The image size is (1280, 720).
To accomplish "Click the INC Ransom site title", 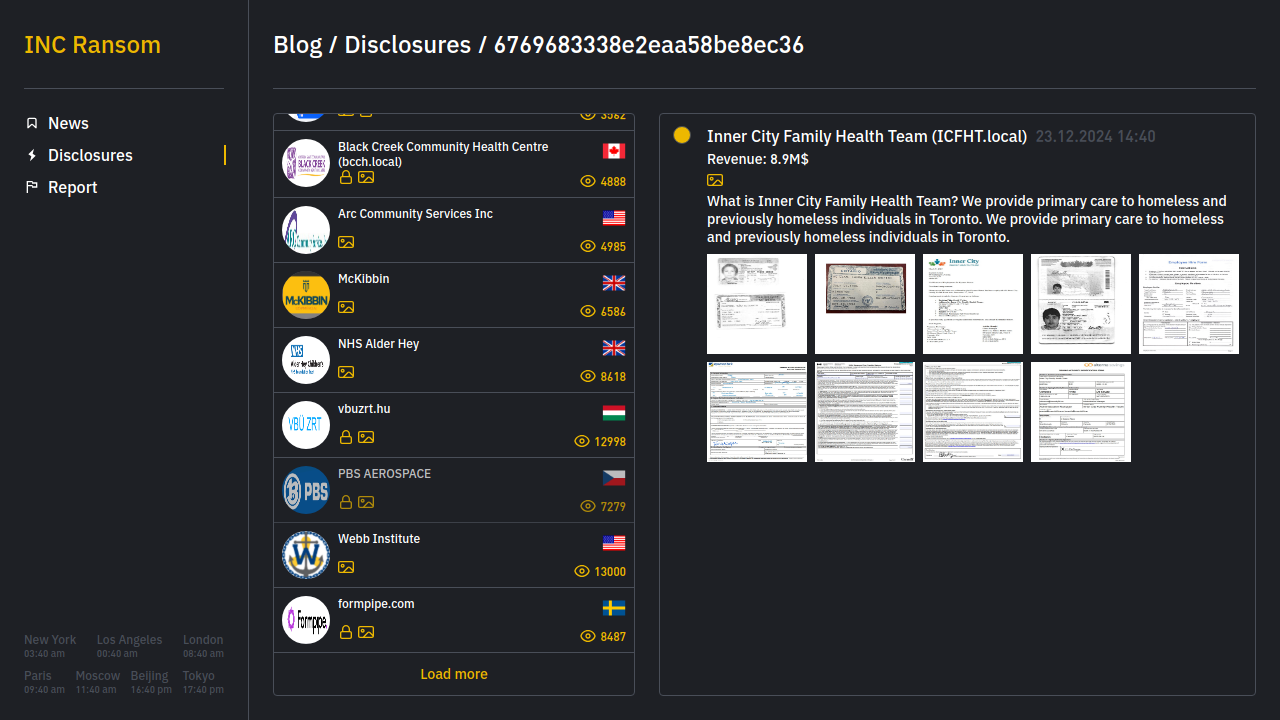I will tap(92, 45).
